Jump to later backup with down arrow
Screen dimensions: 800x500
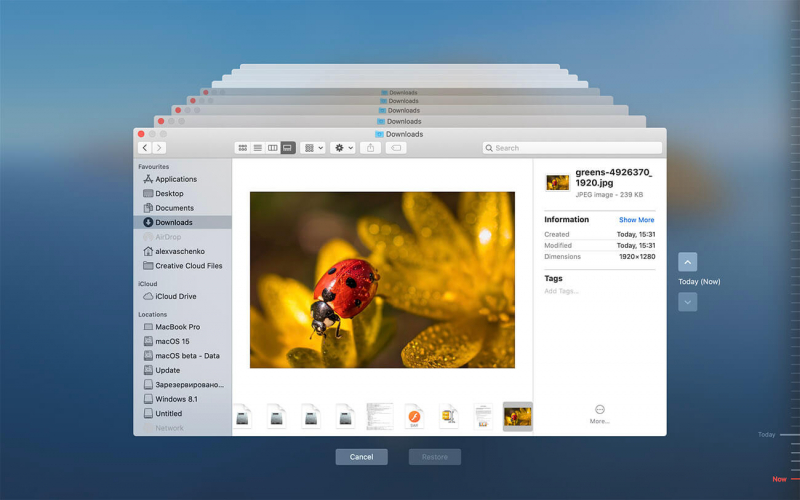coord(688,301)
